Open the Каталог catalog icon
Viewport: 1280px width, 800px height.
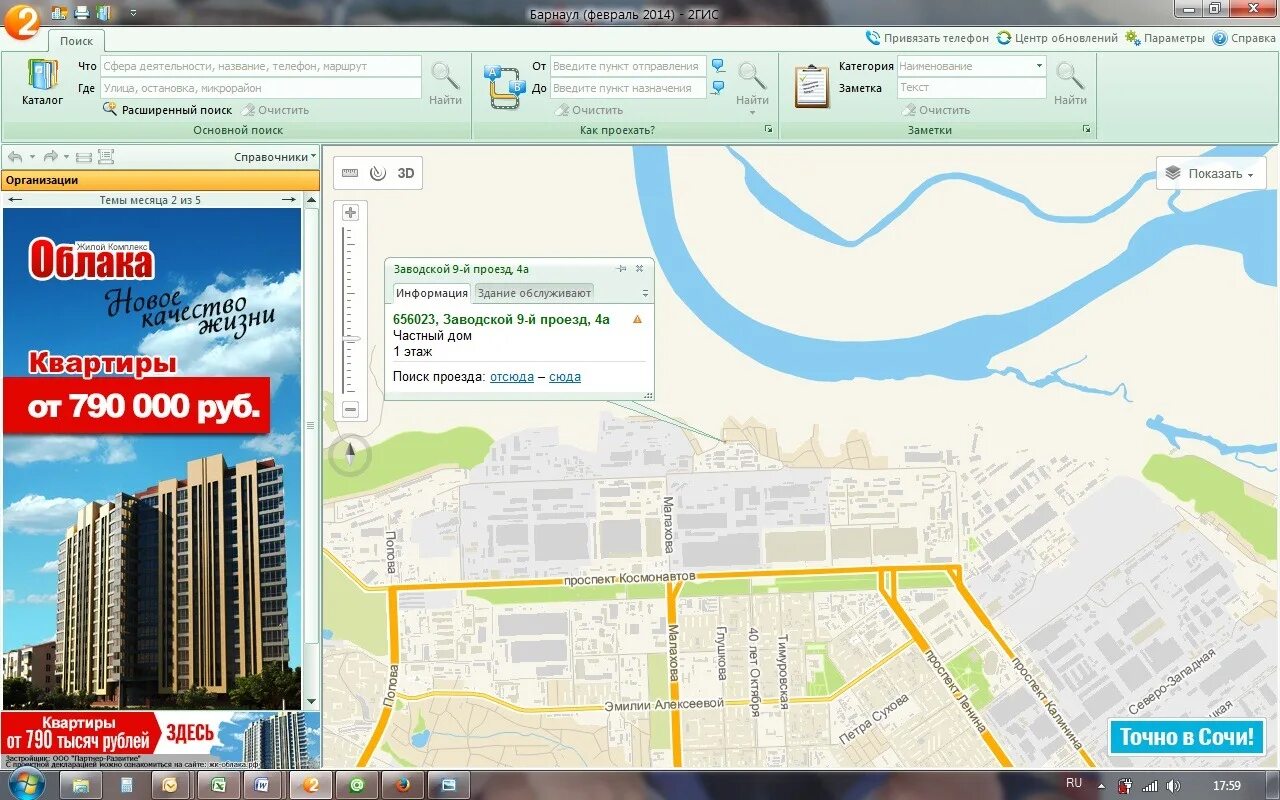[x=42, y=82]
